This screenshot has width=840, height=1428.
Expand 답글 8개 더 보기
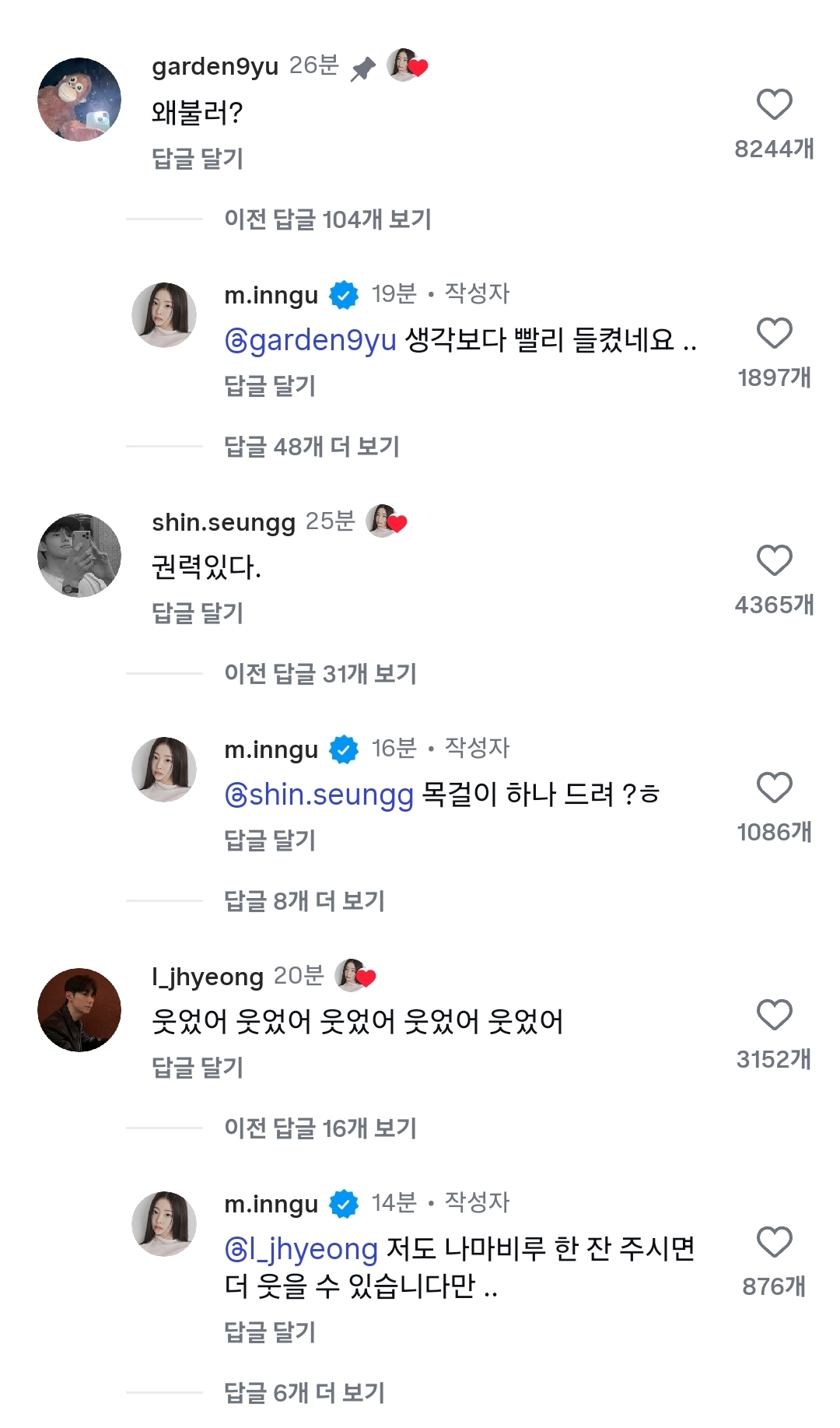click(x=304, y=901)
